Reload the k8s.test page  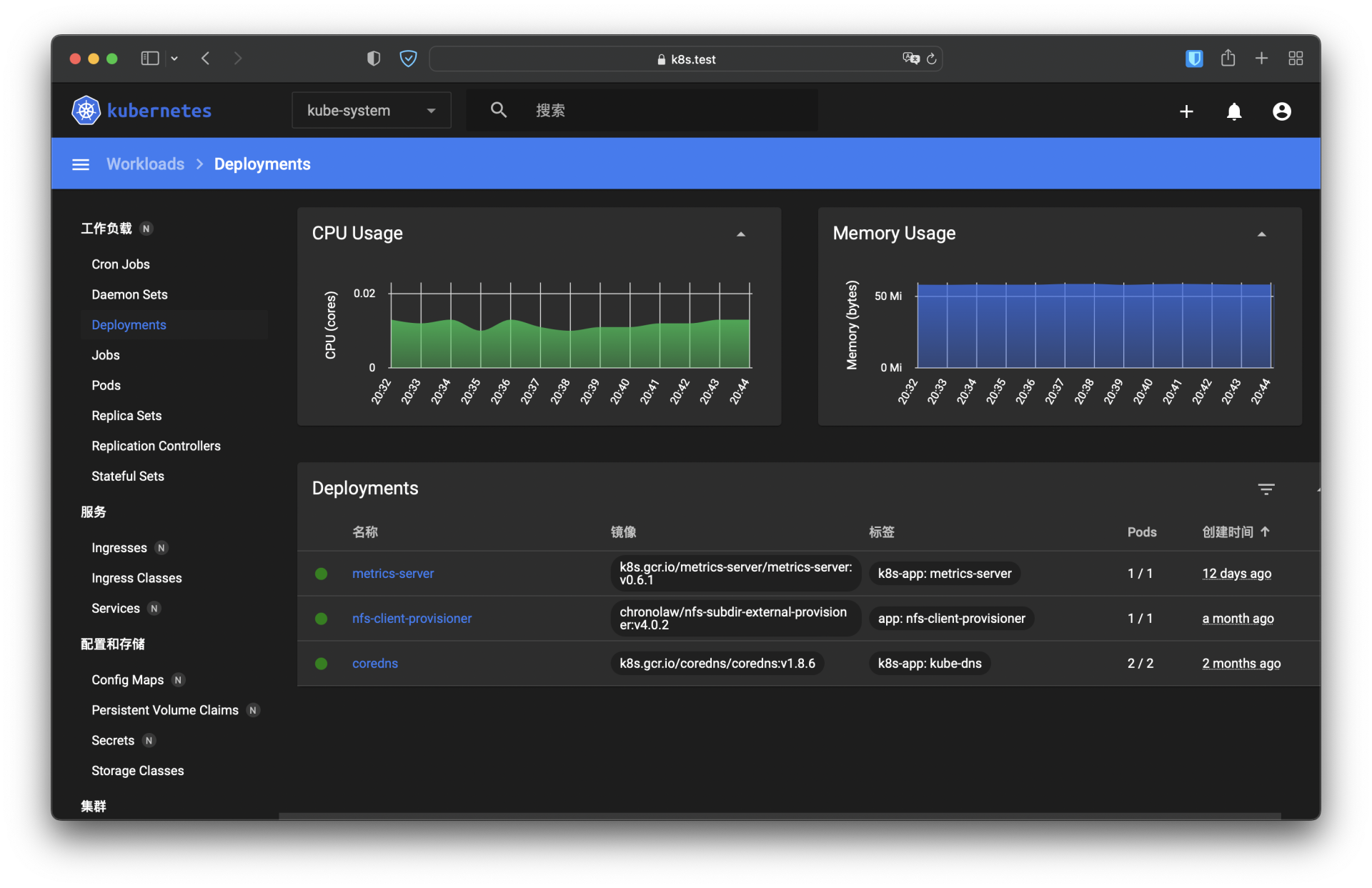[931, 59]
